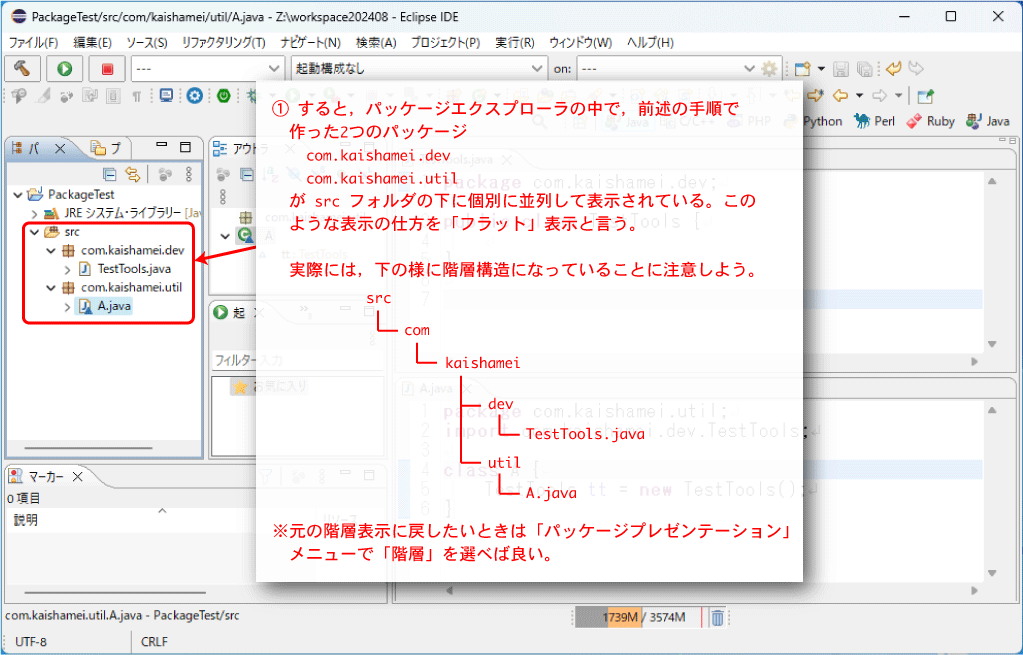Open the launch mode '---' combo box
Screen dimensions: 1023x655
pos(207,69)
